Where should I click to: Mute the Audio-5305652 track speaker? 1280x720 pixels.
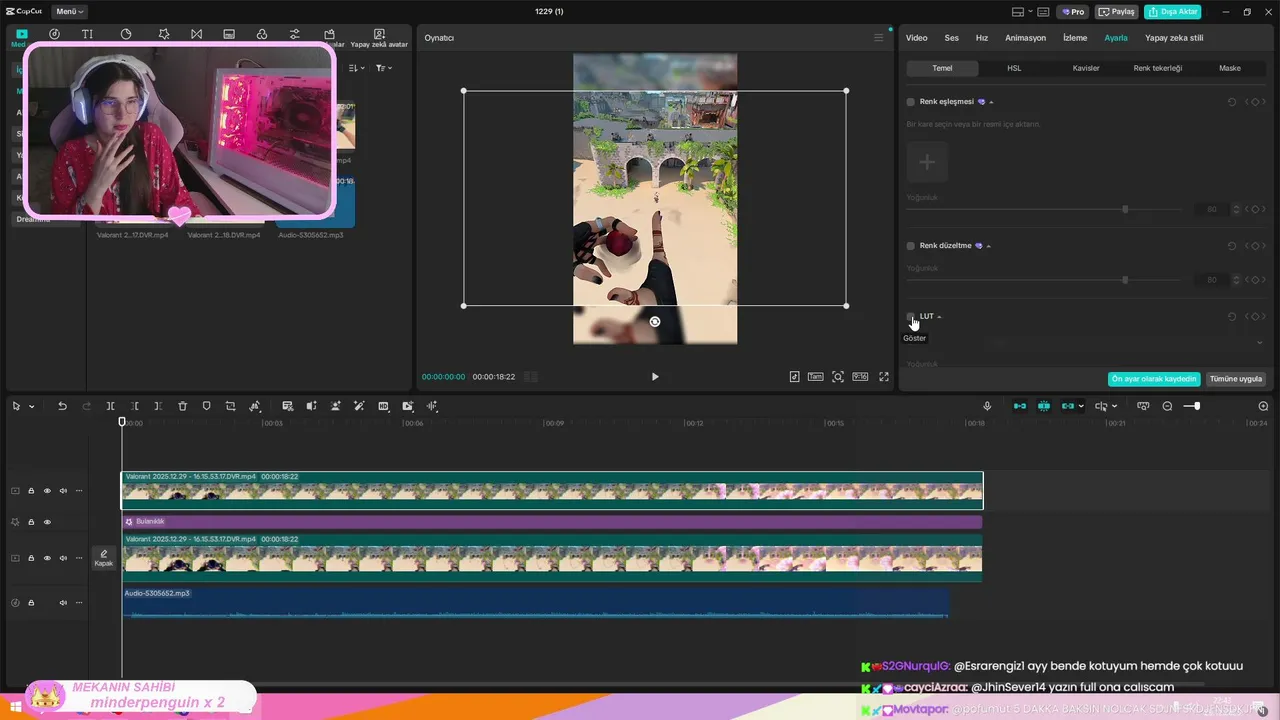point(63,603)
